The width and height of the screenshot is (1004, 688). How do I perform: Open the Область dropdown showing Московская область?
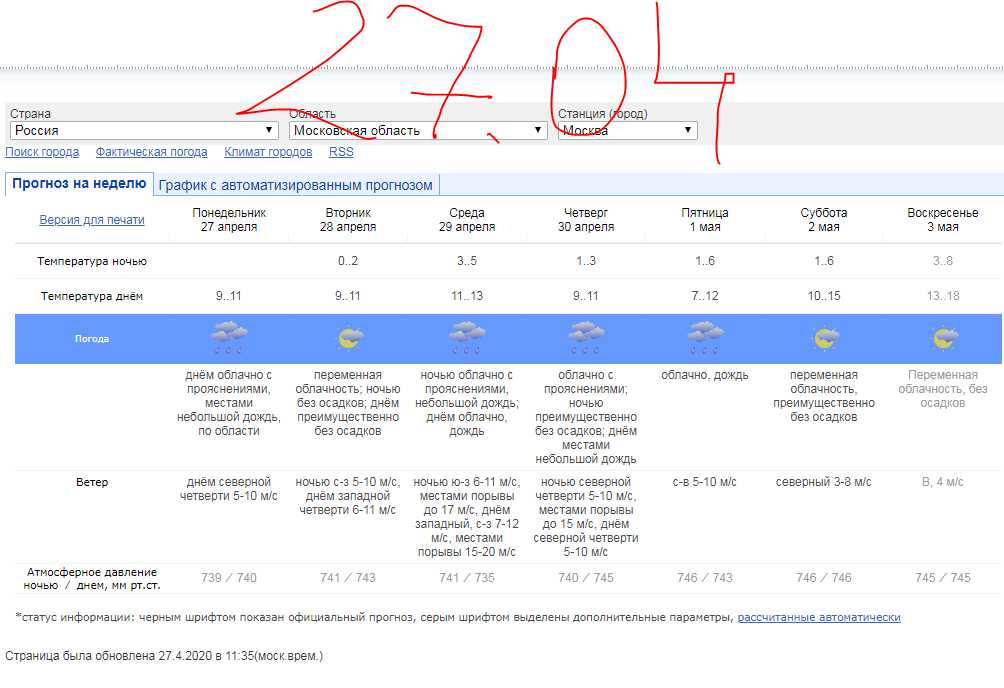419,130
